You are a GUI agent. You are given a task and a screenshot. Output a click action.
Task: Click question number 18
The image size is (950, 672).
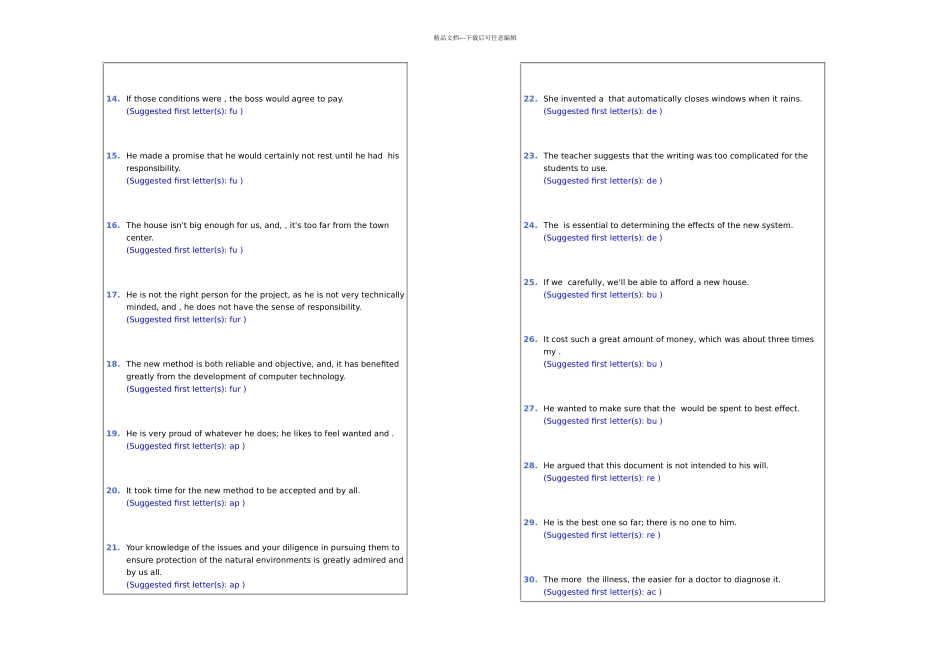tap(113, 364)
